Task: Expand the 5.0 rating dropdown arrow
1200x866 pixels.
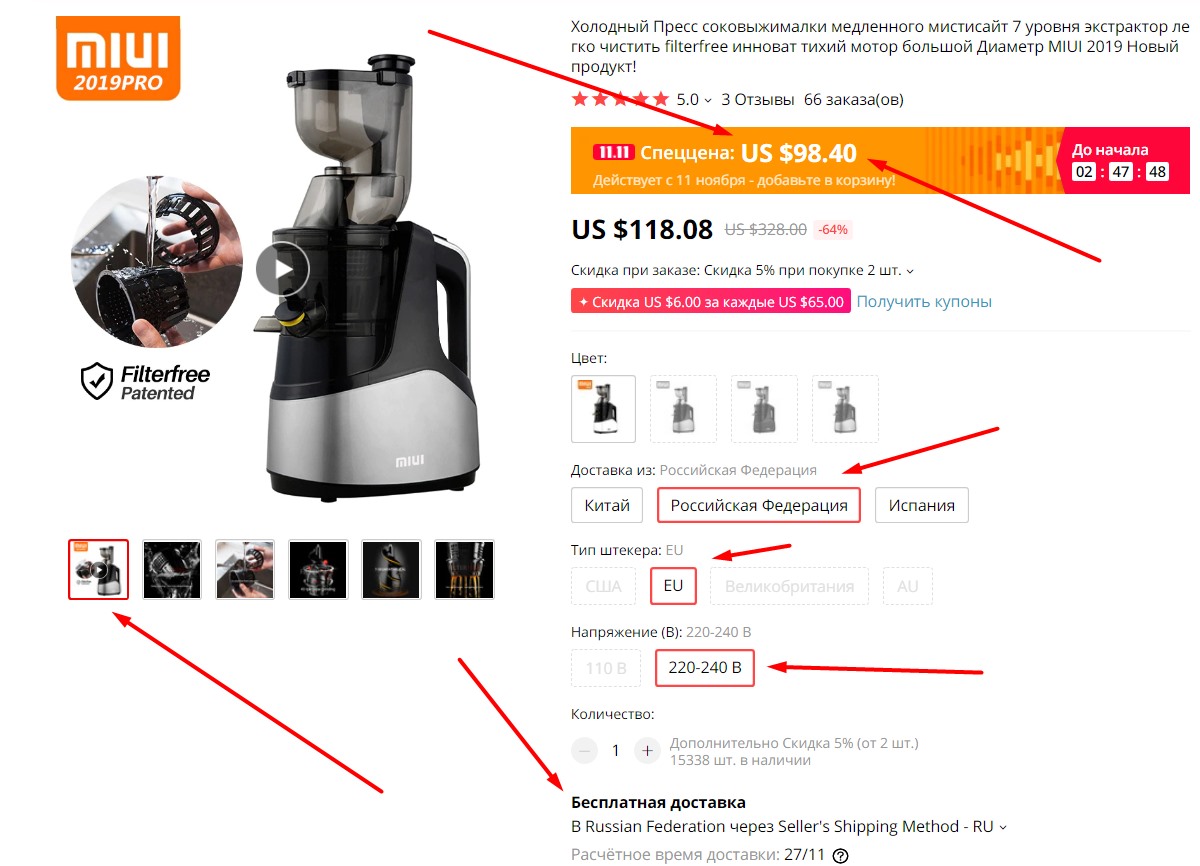Action: tap(708, 100)
